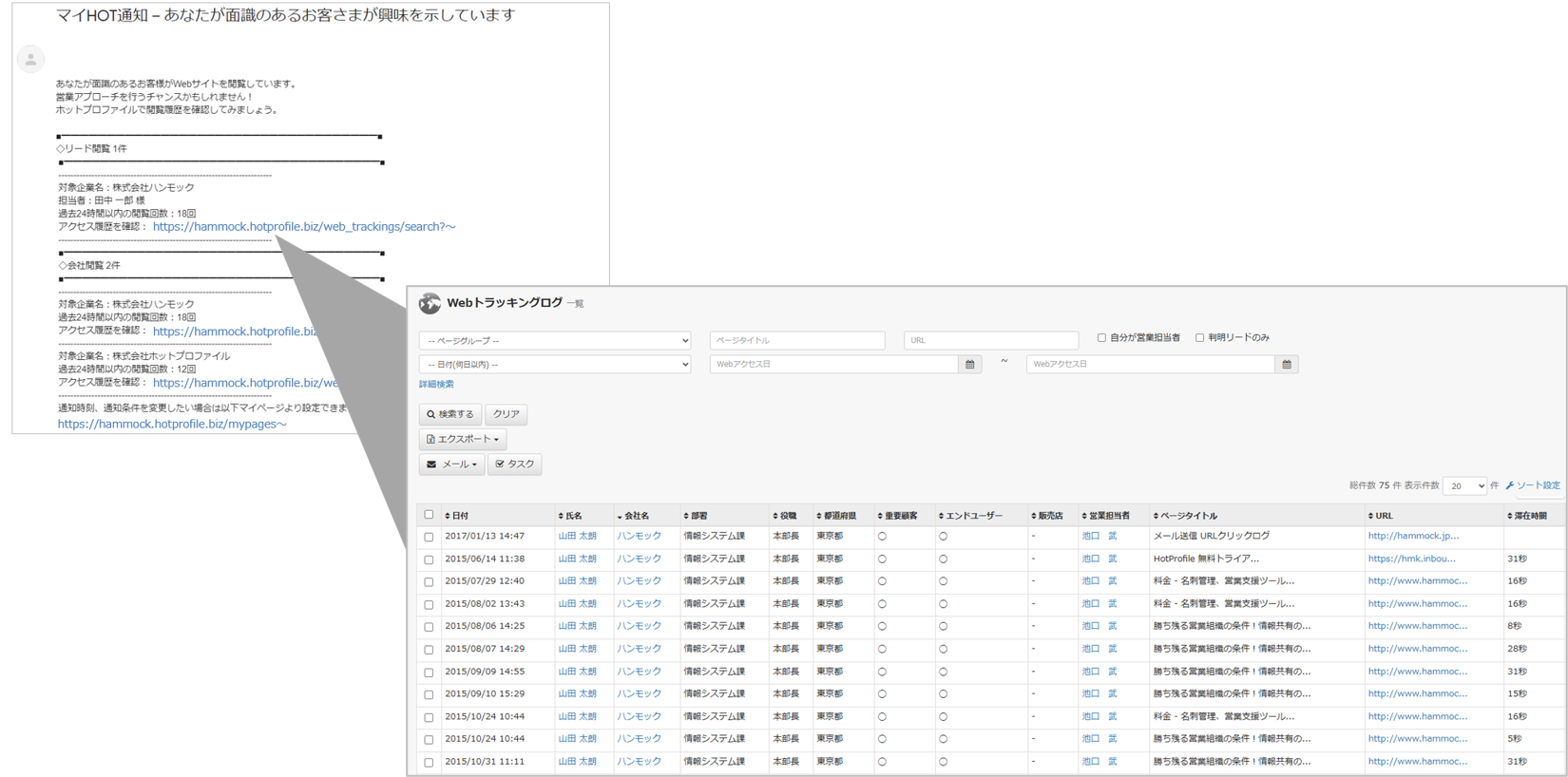Open the 詳細検索 link
The height and width of the screenshot is (777, 1568).
coord(436,385)
